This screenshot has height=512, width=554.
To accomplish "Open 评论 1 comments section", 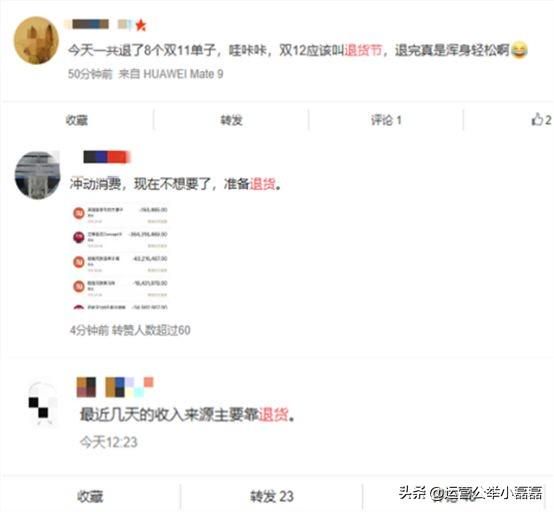I will coord(386,120).
